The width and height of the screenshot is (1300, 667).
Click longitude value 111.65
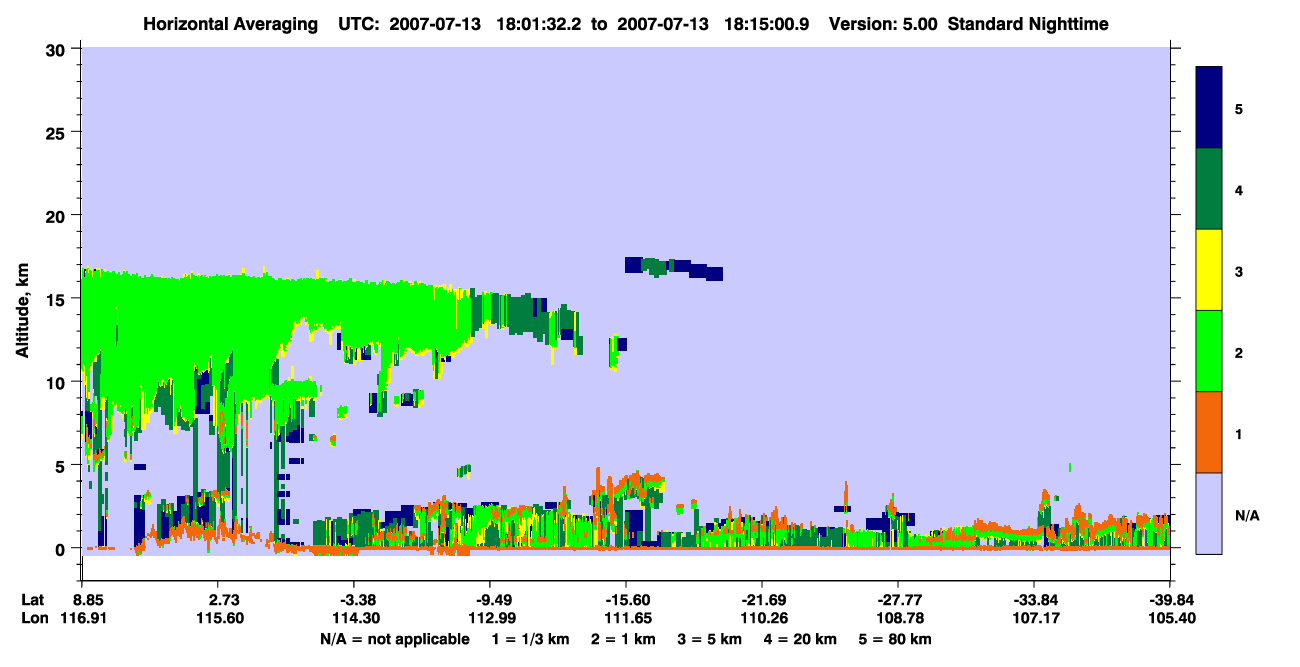626,619
